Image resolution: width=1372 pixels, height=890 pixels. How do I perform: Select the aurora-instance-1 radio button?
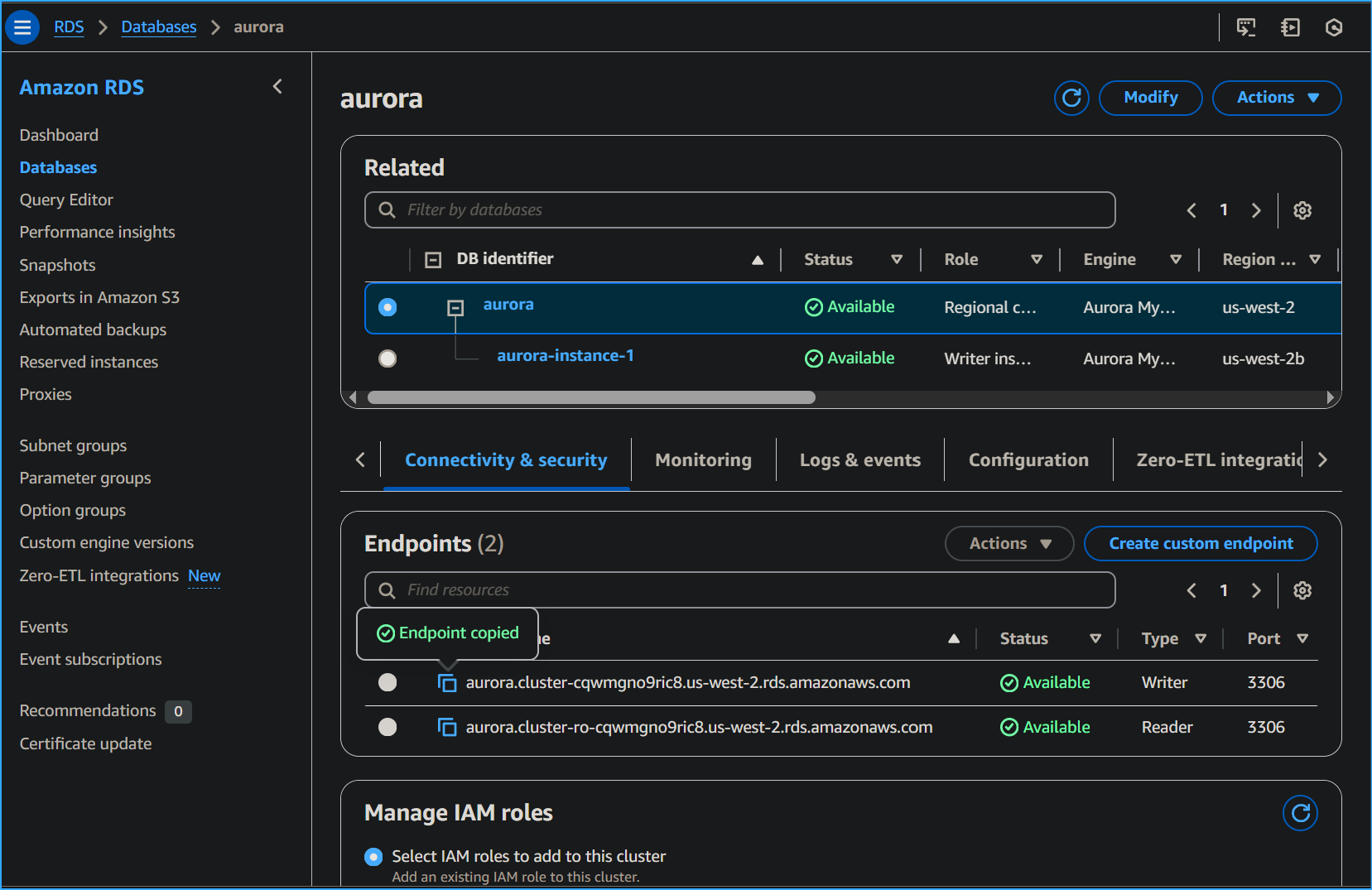point(387,358)
